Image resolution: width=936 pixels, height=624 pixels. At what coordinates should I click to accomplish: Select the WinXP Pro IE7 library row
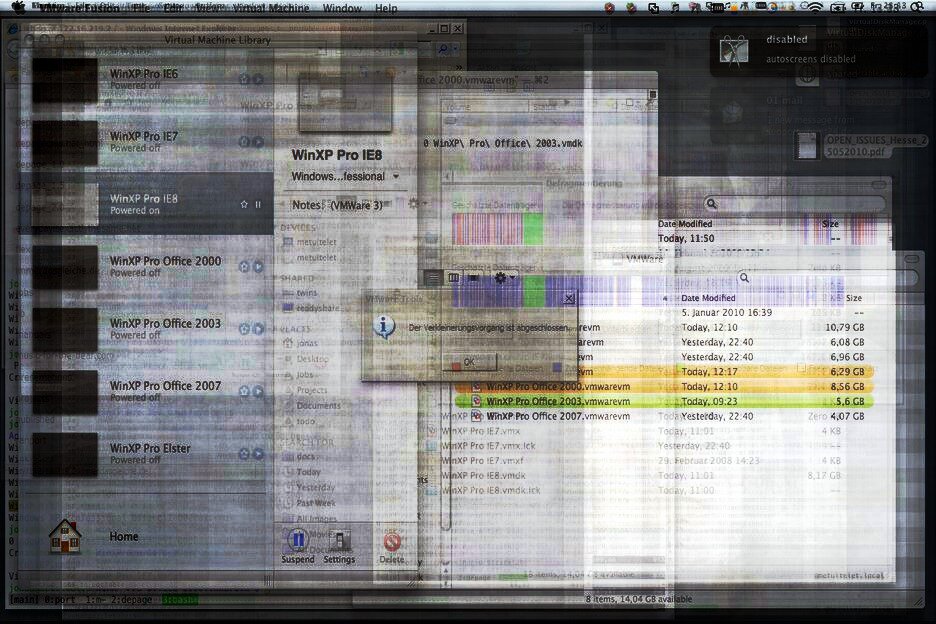(x=146, y=142)
